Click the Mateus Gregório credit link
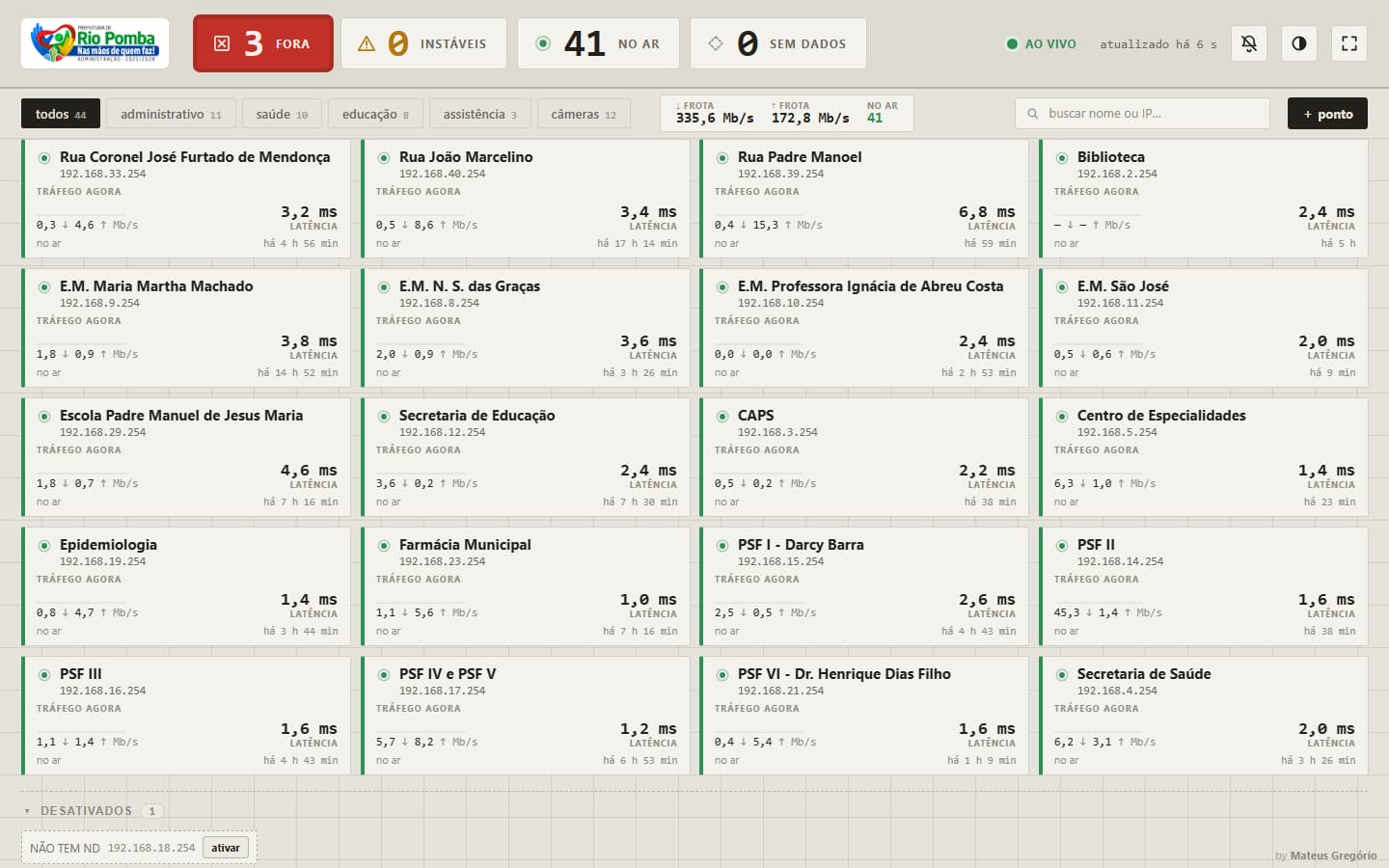1389x868 pixels. pos(1333,855)
